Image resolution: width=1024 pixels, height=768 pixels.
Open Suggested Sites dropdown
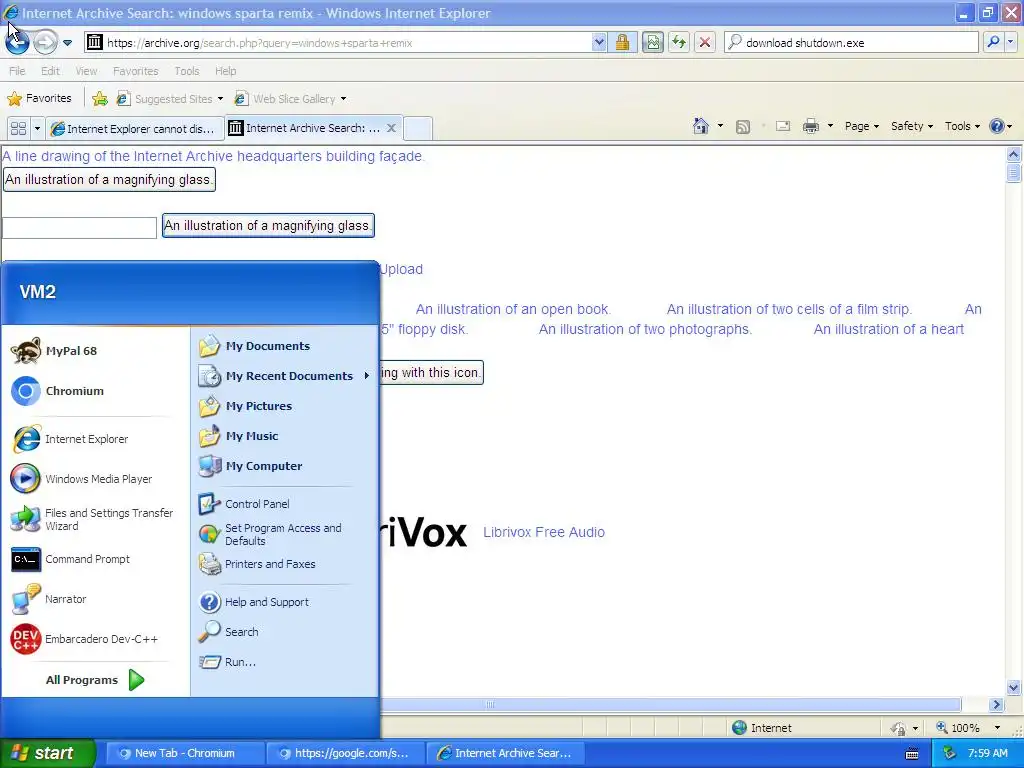coord(169,99)
